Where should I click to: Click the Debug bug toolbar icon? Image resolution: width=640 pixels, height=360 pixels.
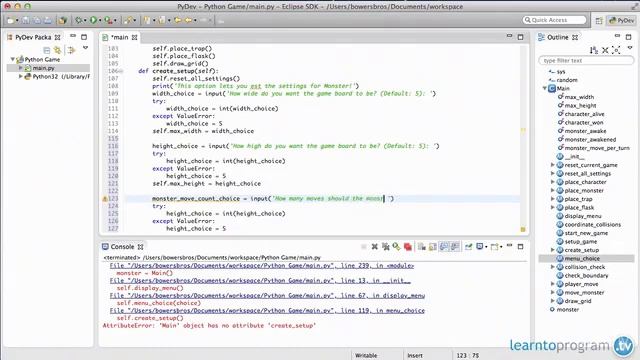[x=78, y=20]
